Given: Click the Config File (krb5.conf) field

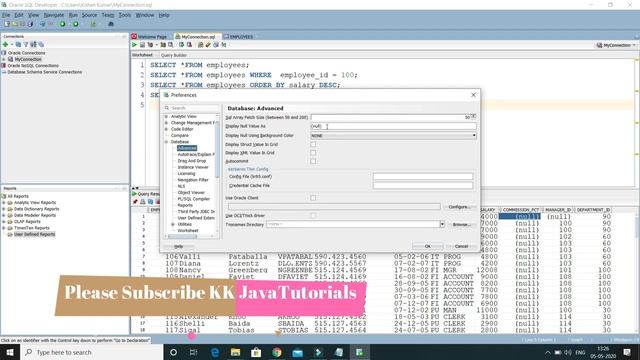Looking at the screenshot, I should pyautogui.click(x=423, y=177).
